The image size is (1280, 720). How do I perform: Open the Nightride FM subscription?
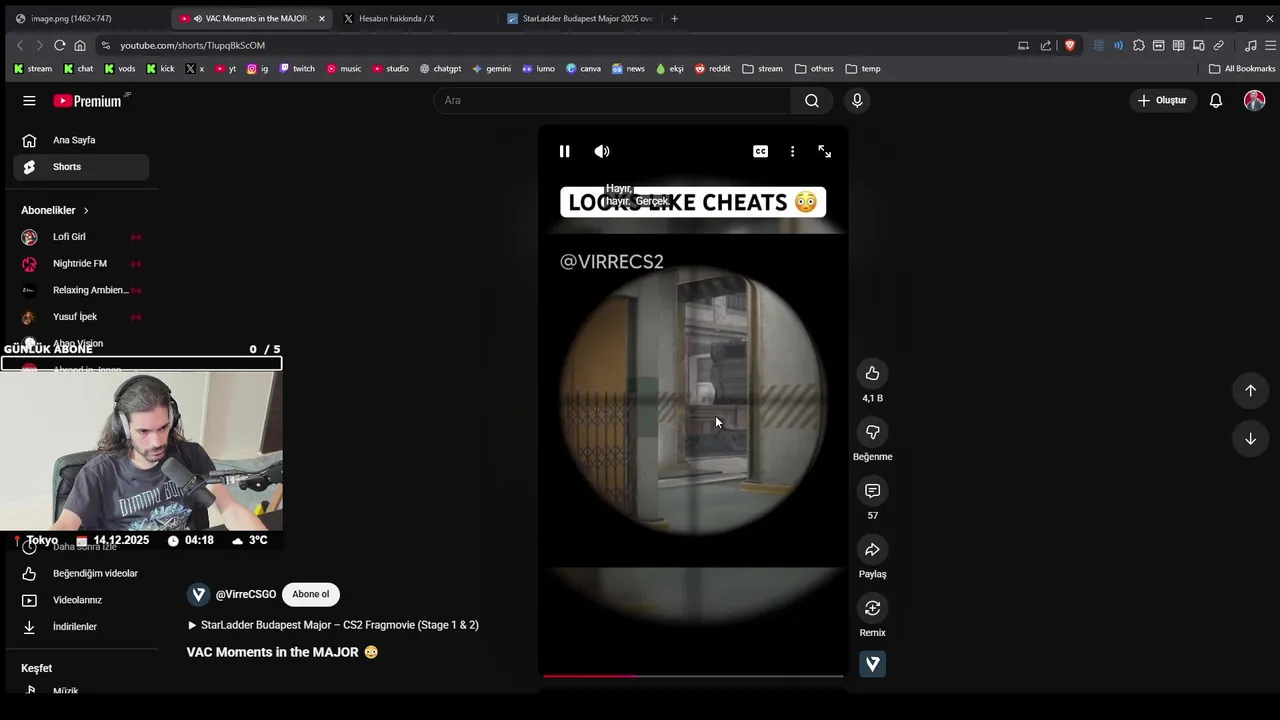pos(81,263)
